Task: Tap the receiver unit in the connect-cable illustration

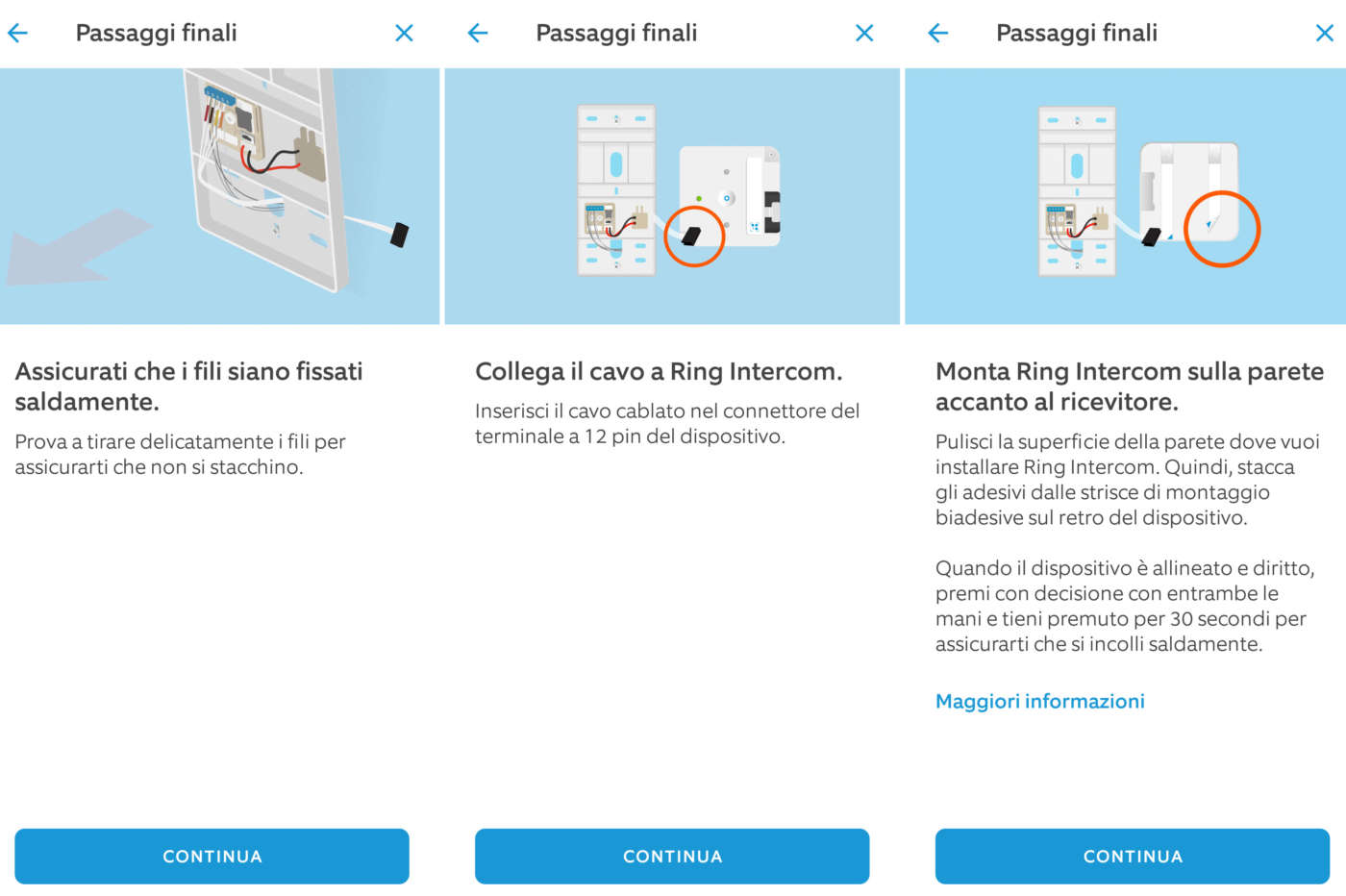Action: 616,190
